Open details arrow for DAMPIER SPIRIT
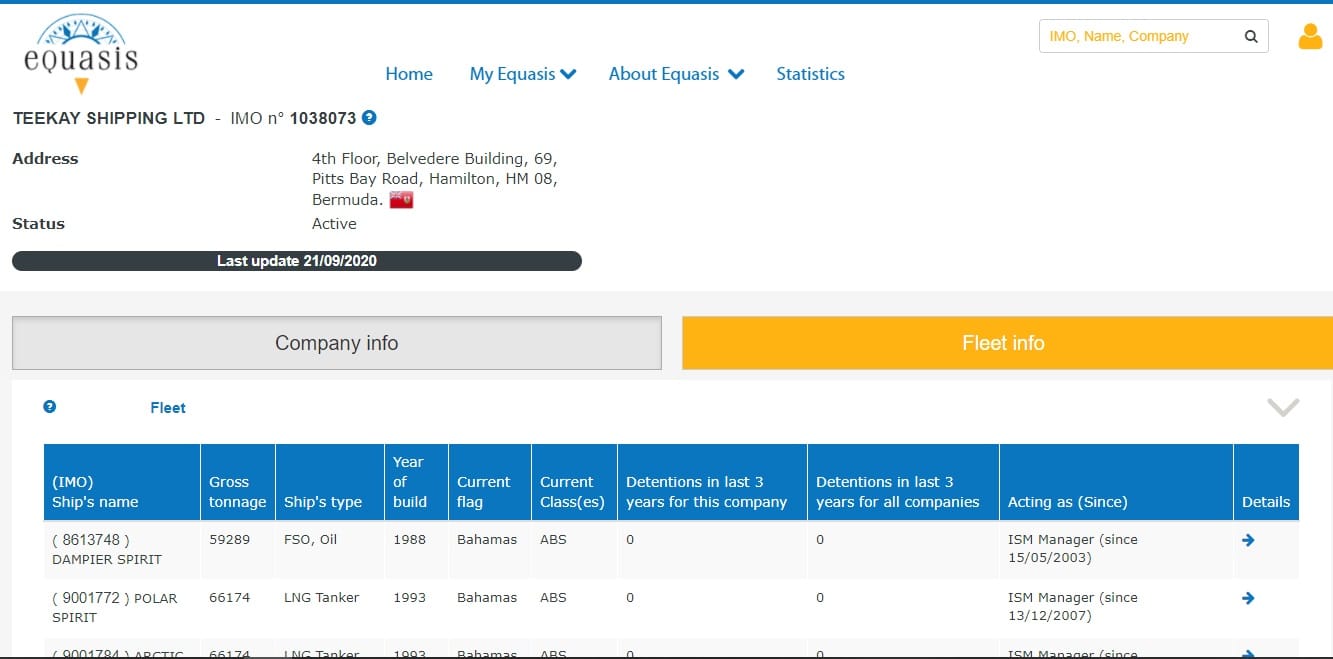Viewport: 1333px width, 659px height. coord(1248,540)
